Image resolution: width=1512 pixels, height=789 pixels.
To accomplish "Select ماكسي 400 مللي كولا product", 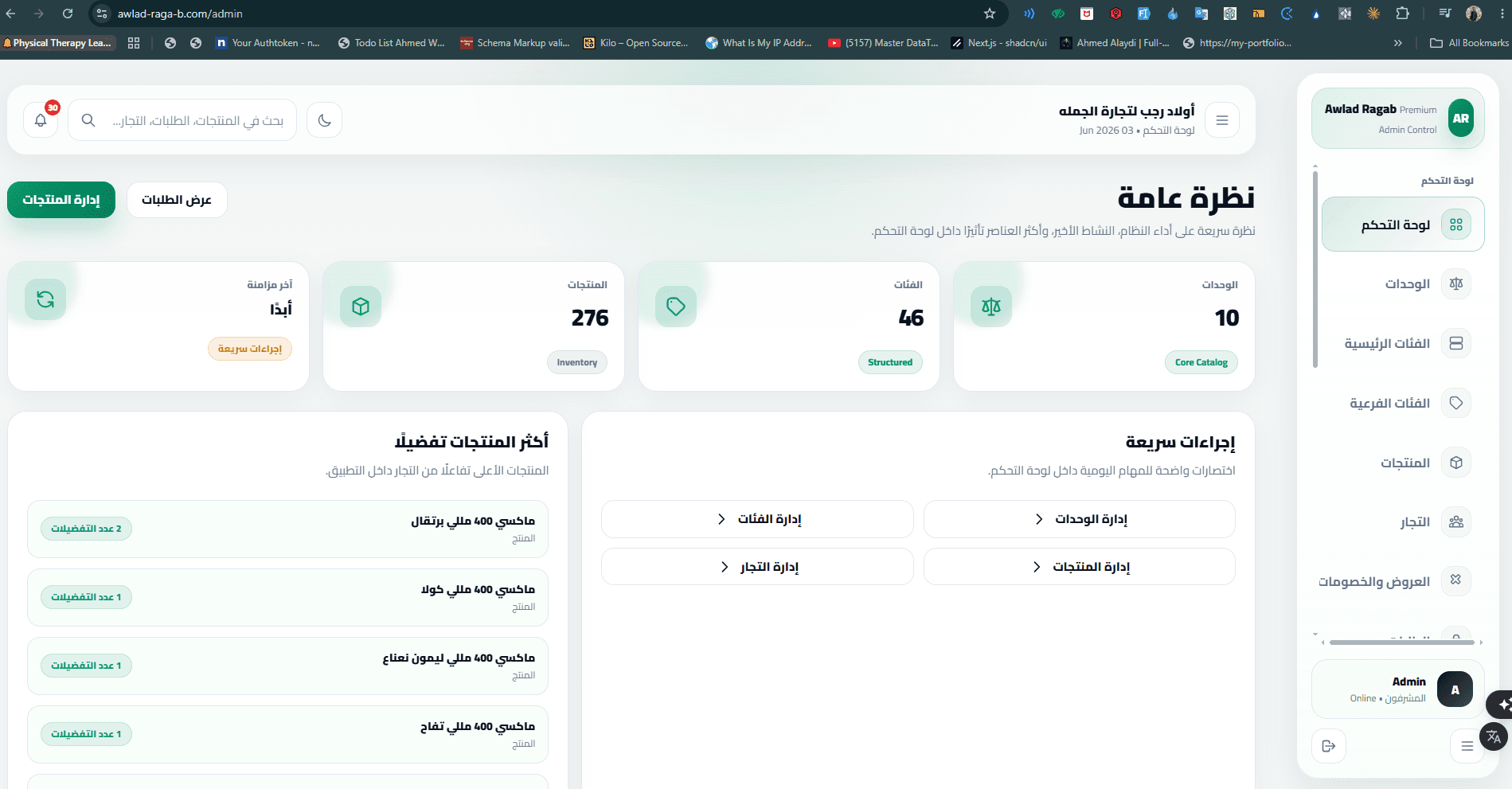I will pos(287,598).
